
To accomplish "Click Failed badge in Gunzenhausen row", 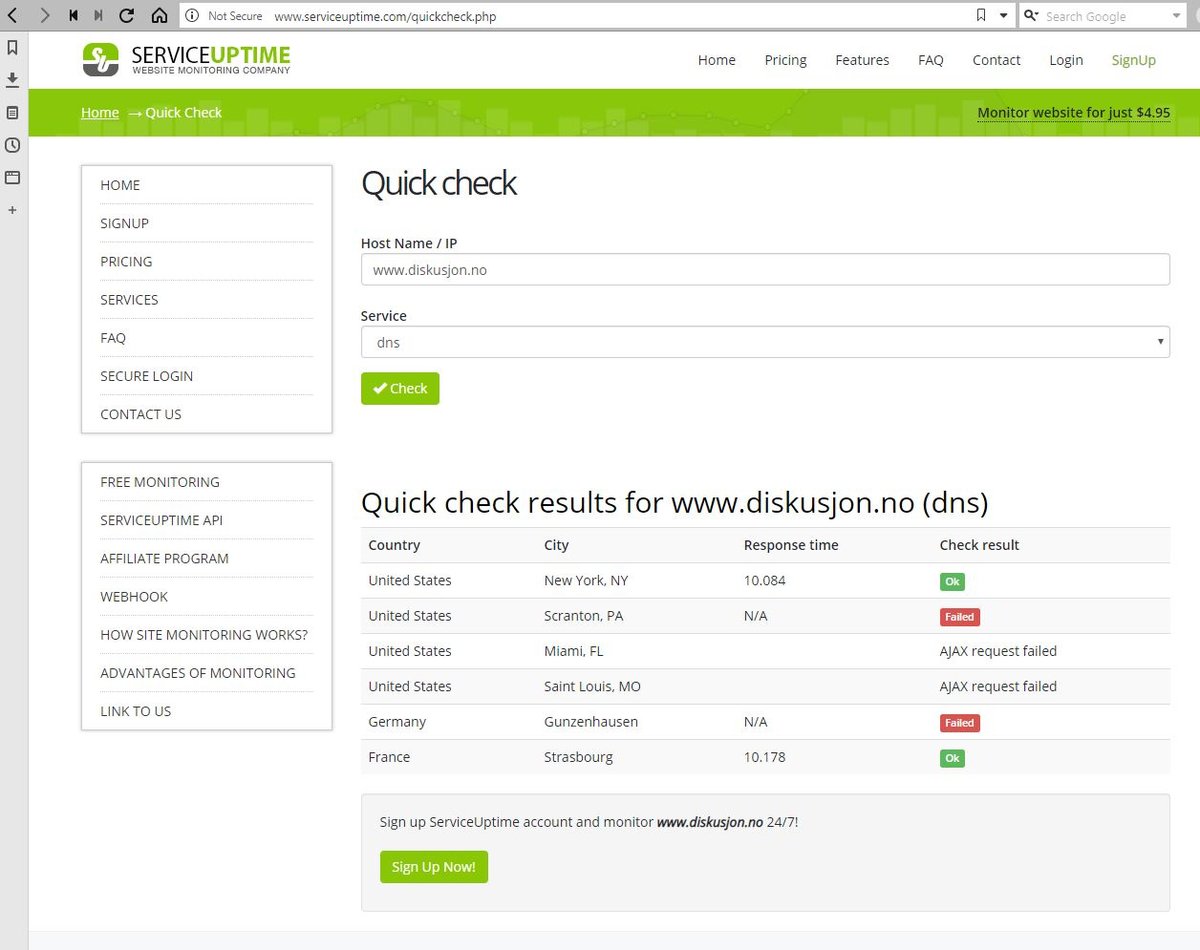I will (960, 723).
